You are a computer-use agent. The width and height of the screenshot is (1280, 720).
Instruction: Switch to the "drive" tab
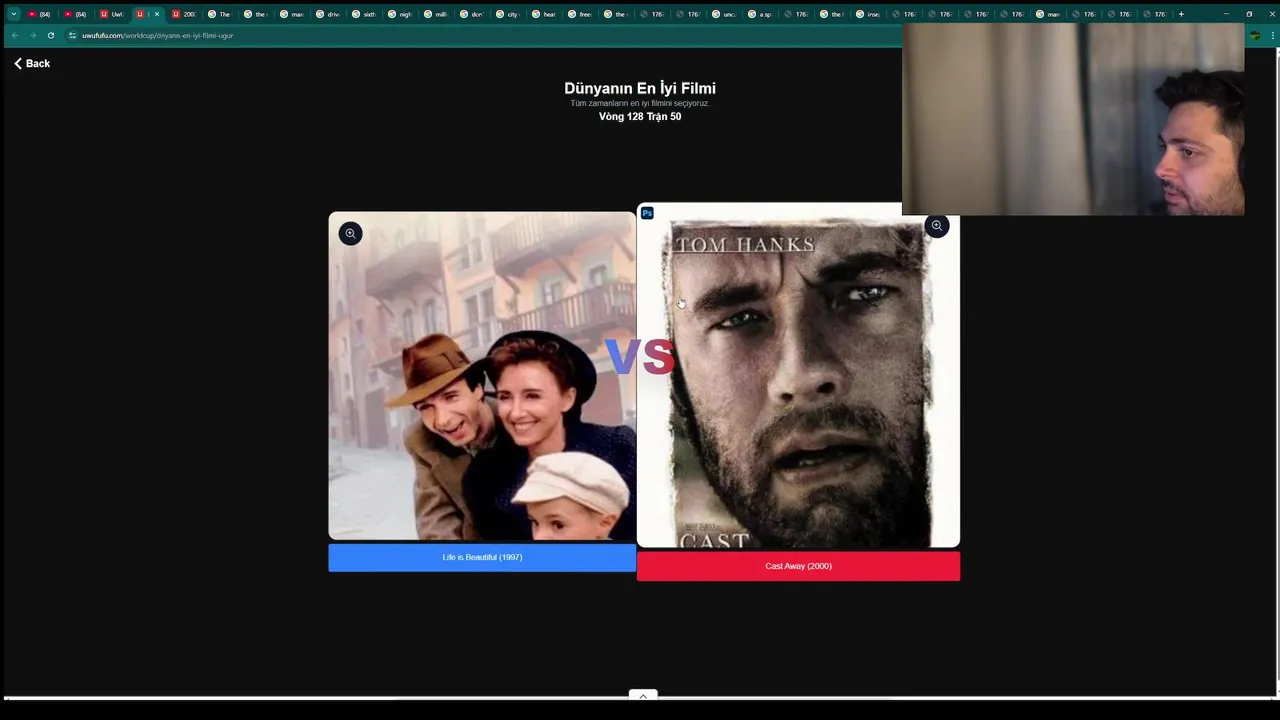click(x=328, y=14)
